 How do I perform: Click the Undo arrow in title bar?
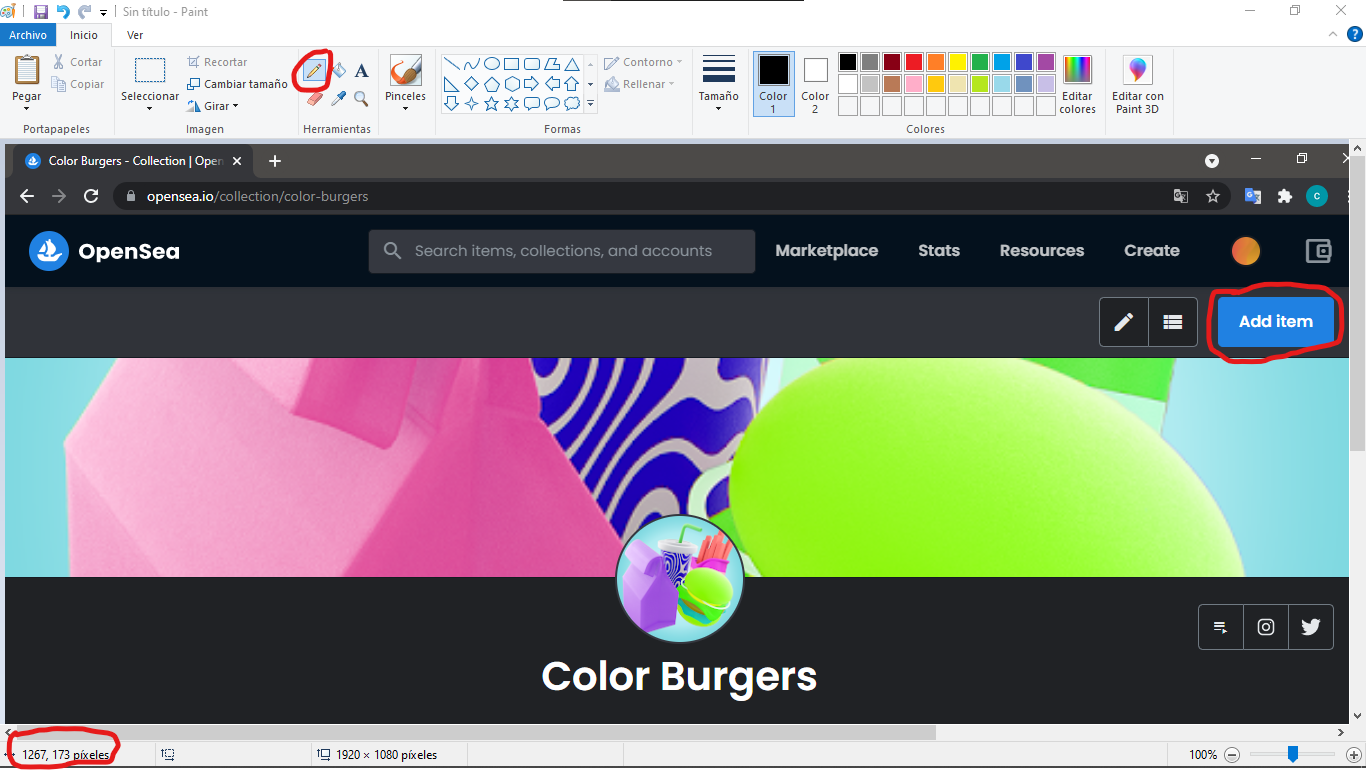tap(63, 12)
